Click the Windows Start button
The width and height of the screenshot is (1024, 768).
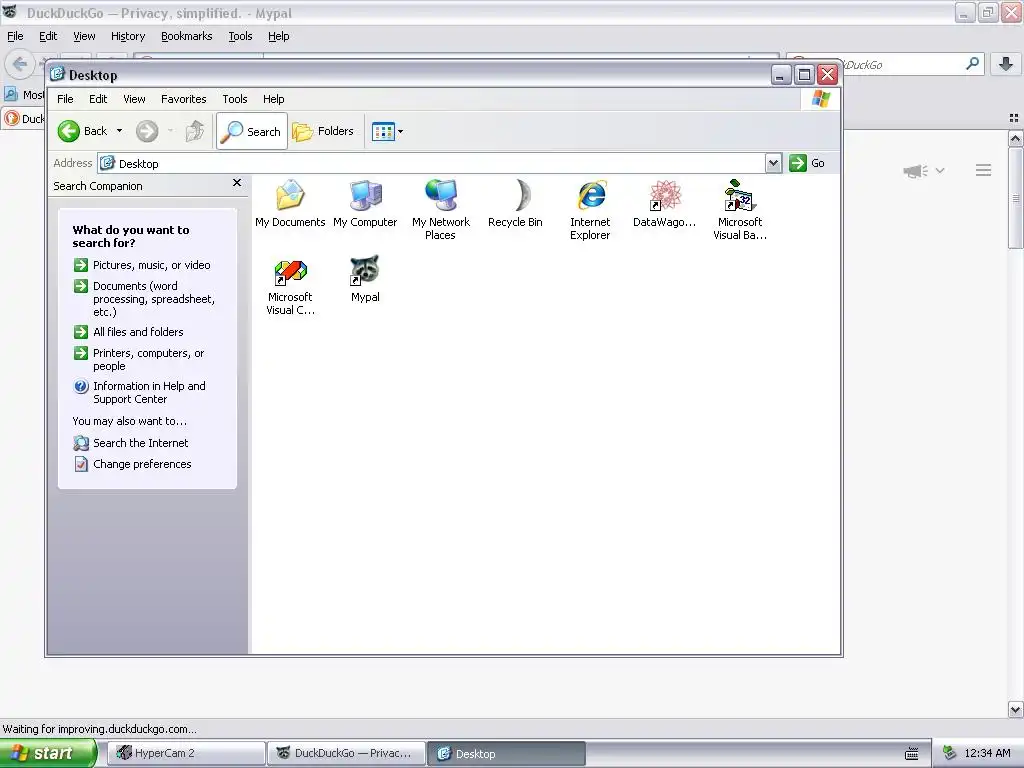[48, 753]
